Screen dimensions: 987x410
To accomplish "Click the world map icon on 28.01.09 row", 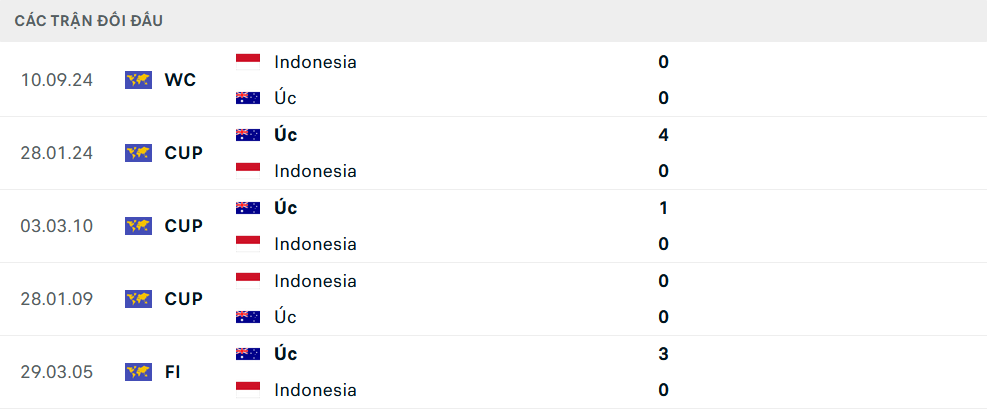I will pyautogui.click(x=138, y=299).
